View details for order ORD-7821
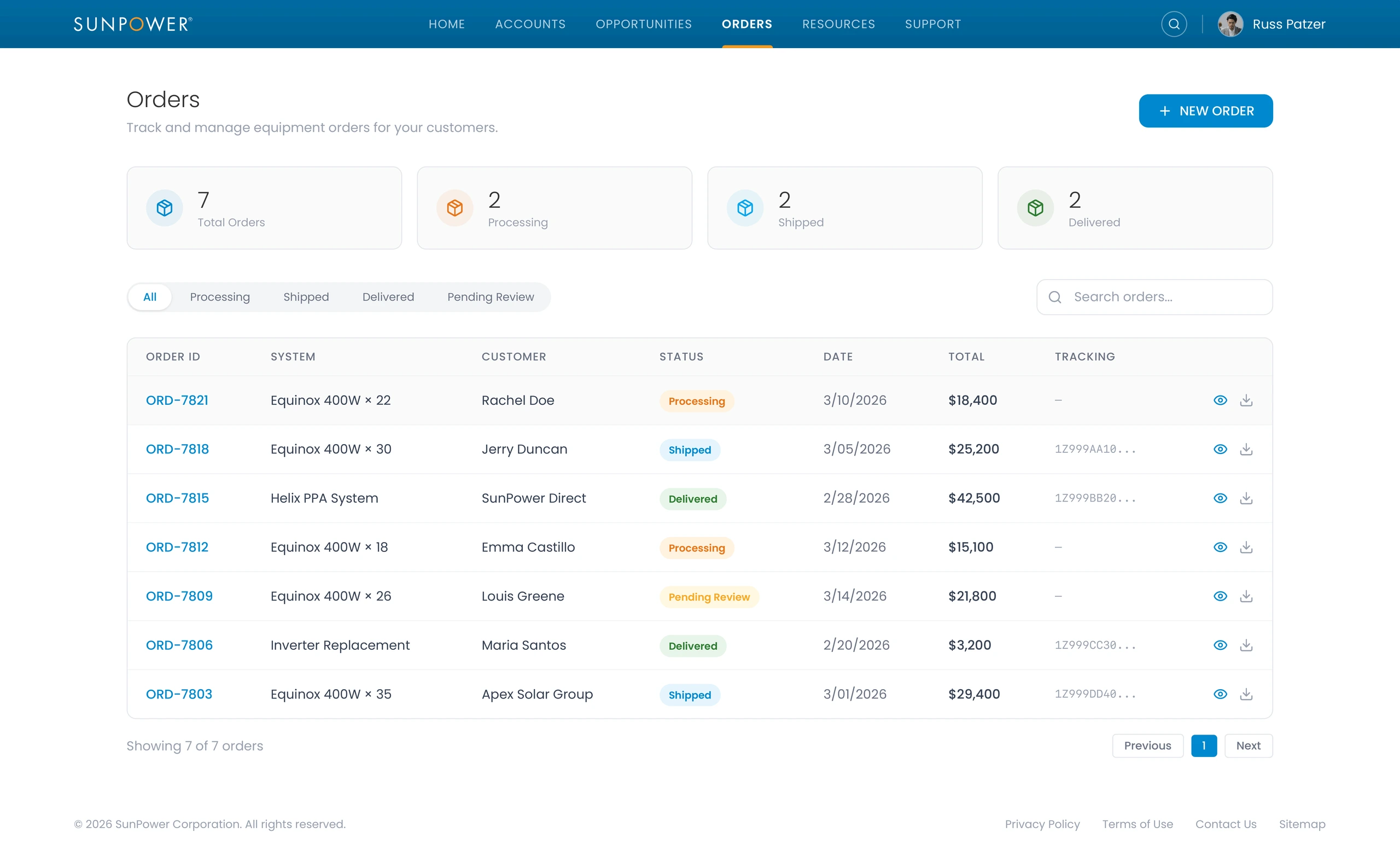The width and height of the screenshot is (1400, 844). pos(1220,400)
